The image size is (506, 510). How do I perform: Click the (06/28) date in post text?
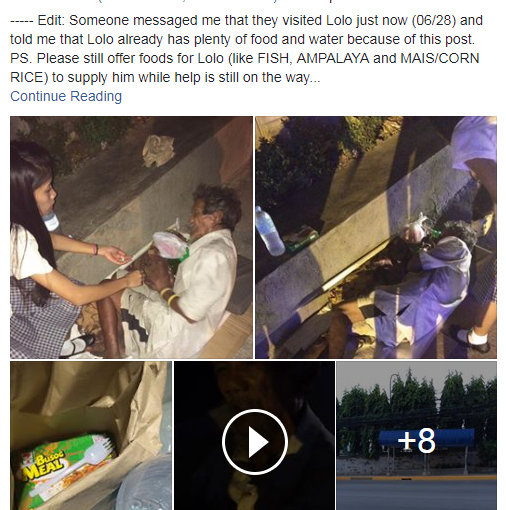pos(434,21)
